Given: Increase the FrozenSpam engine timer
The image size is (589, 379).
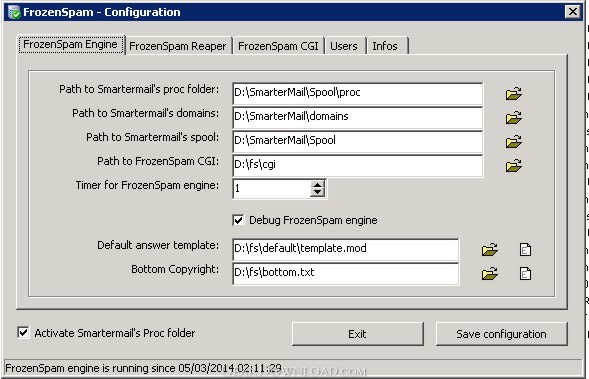Looking at the screenshot, I should [x=317, y=184].
